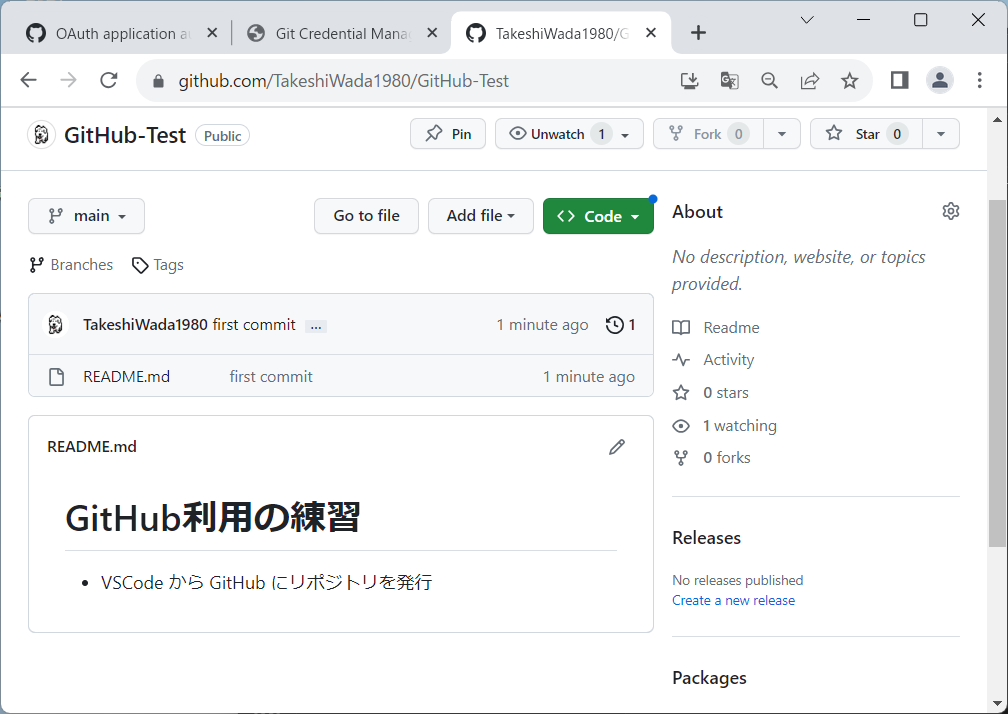Image resolution: width=1008 pixels, height=714 pixels.
Task: Open repository settings gear next to About
Action: click(950, 211)
